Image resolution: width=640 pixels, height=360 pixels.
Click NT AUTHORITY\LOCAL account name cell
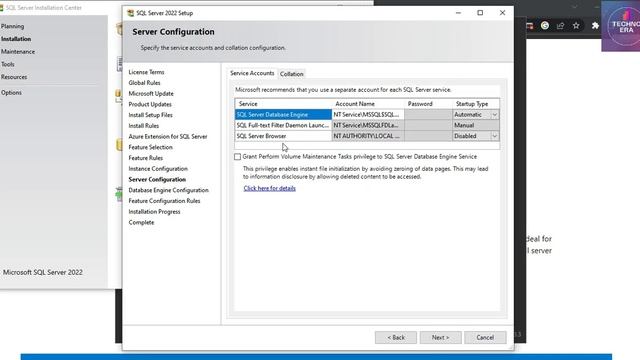(x=368, y=136)
